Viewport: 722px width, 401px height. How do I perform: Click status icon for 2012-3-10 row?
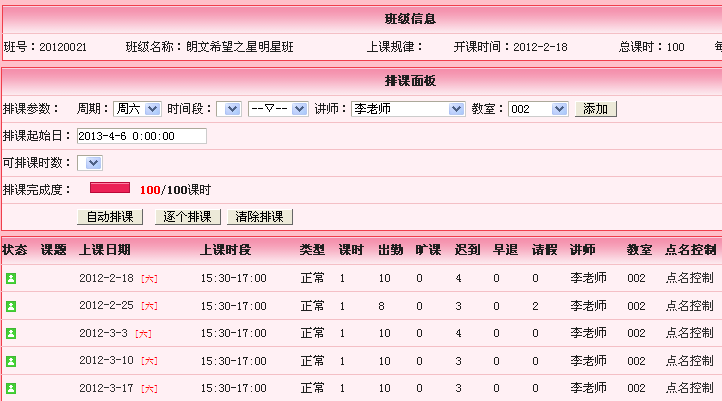coord(11,361)
